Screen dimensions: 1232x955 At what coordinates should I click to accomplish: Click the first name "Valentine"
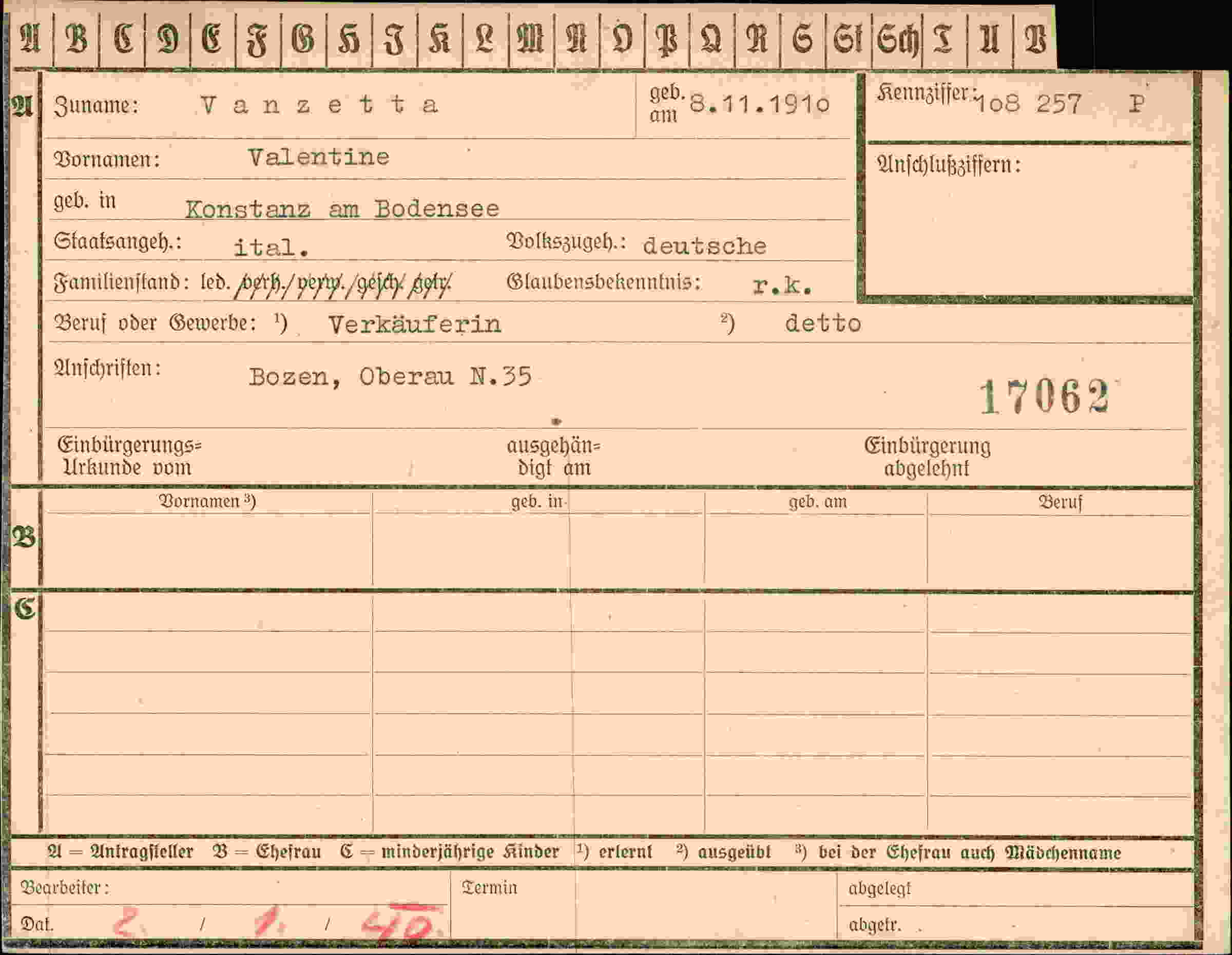click(319, 158)
